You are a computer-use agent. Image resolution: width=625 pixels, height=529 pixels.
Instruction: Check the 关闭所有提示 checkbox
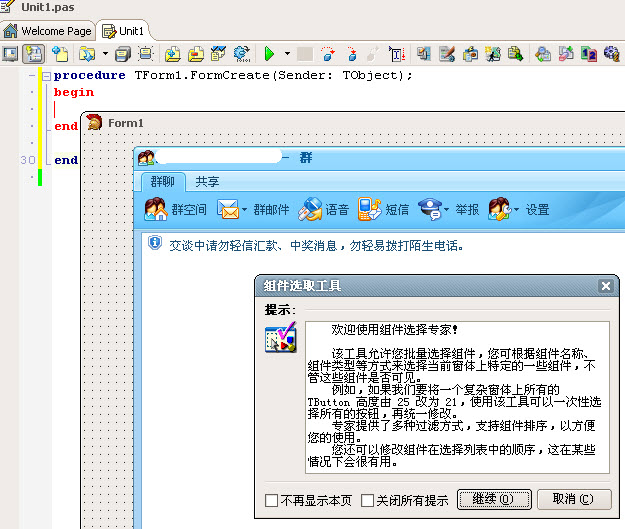[x=367, y=500]
